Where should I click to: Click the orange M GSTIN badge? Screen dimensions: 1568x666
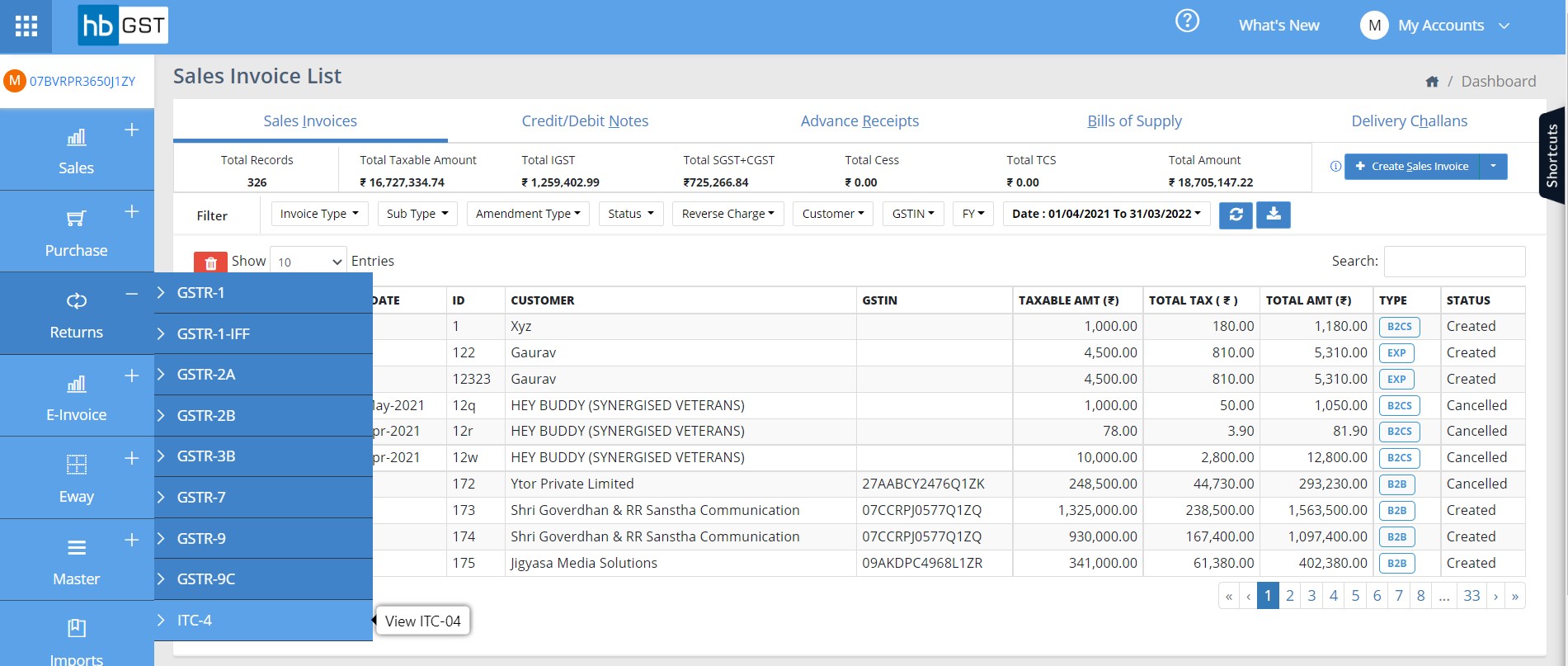14,81
